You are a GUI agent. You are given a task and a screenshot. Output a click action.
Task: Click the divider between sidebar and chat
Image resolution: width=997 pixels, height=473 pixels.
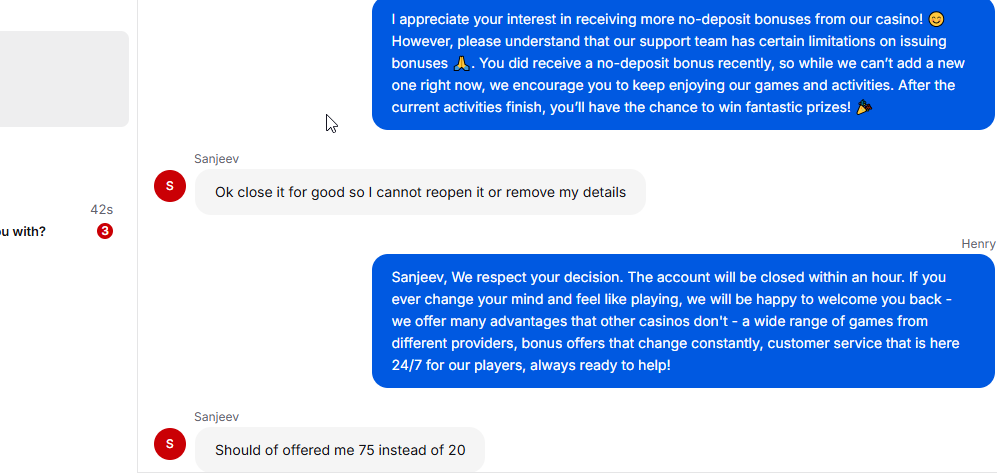(x=137, y=300)
